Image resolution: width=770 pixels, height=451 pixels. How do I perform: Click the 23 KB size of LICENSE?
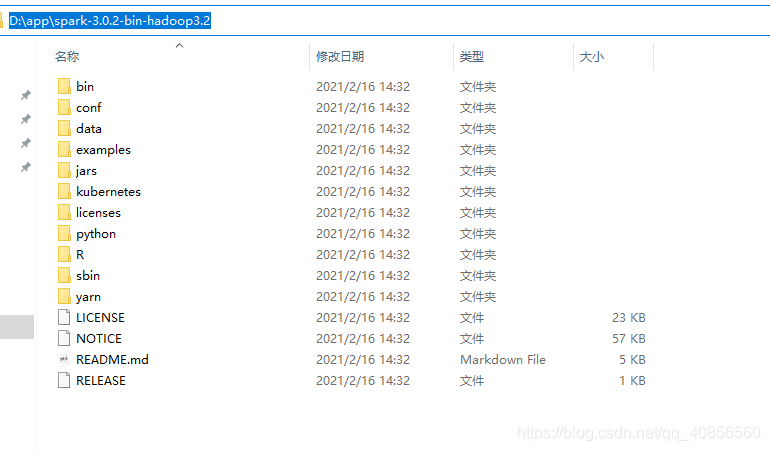(629, 318)
